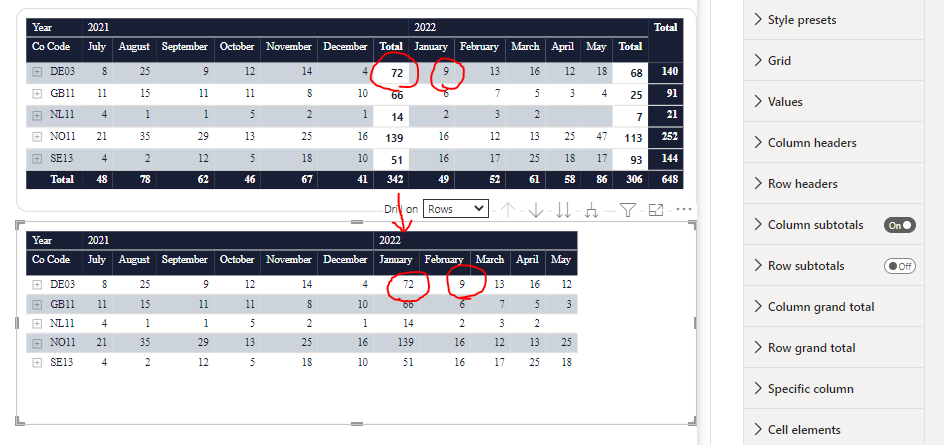The height and width of the screenshot is (445, 944).
Task: Open the visual's more options ellipsis
Action: [x=684, y=209]
